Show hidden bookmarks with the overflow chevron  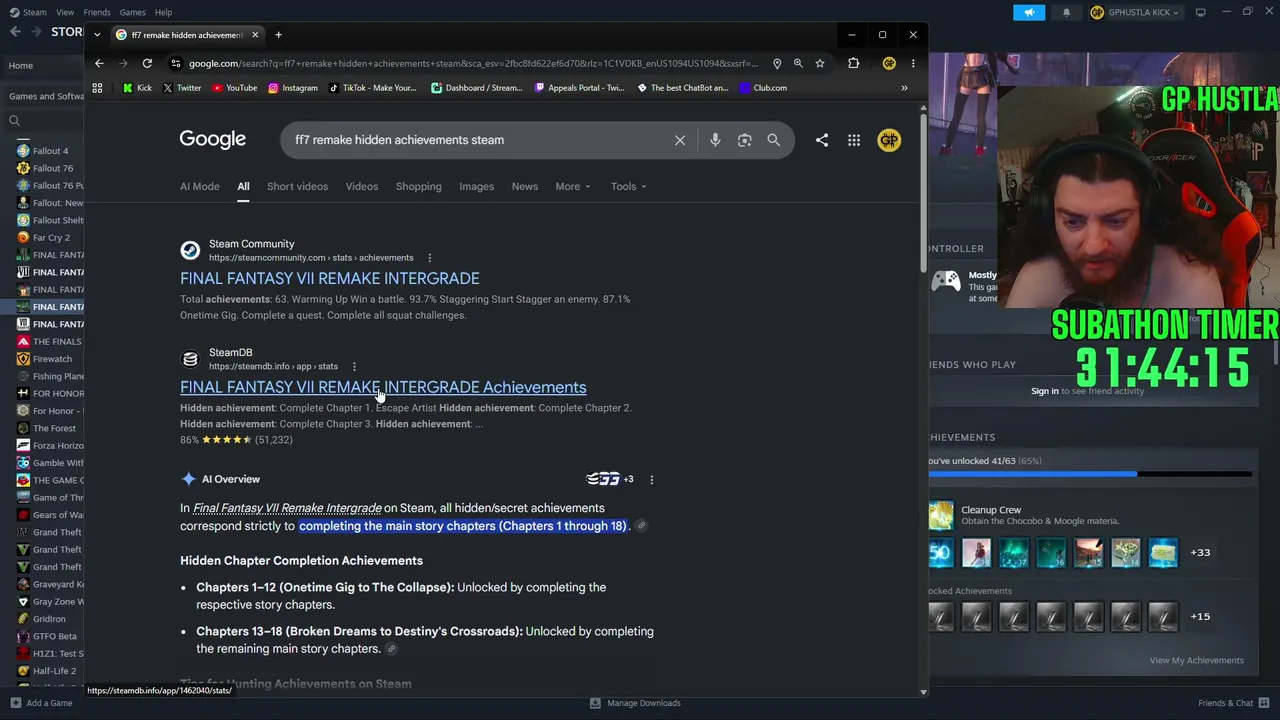coord(904,88)
